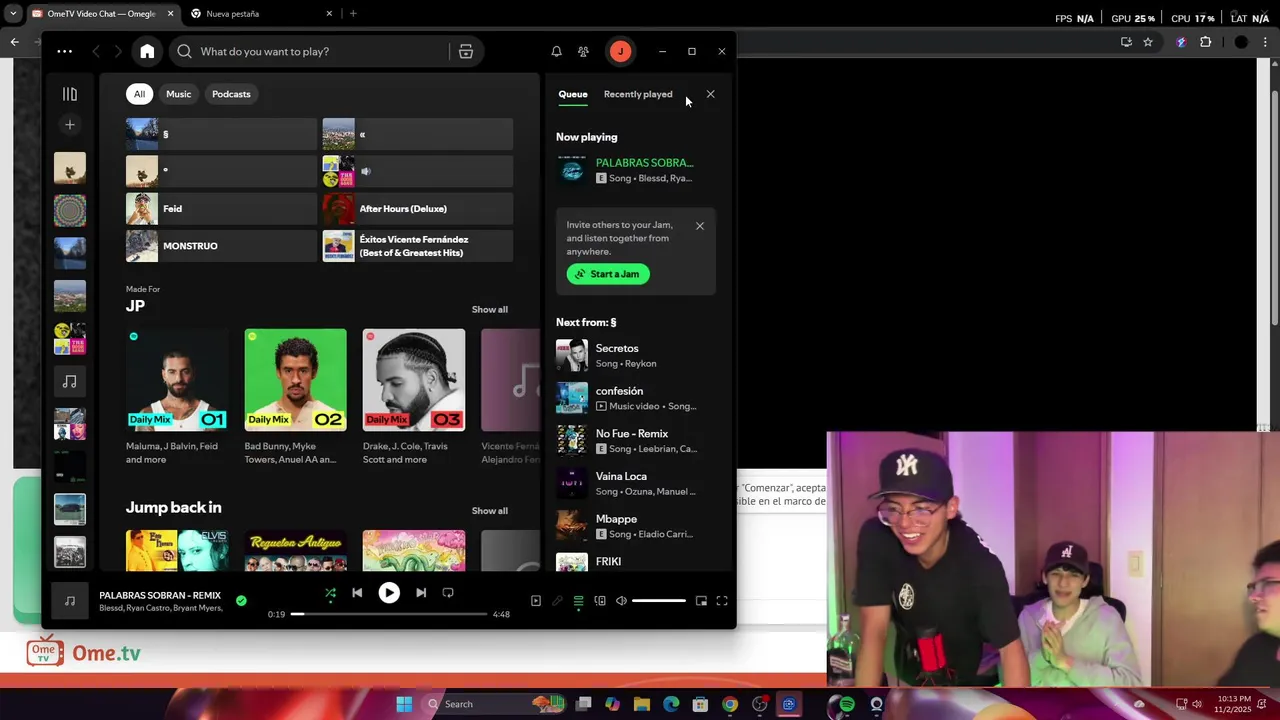
Task: Open Daily Mix 03 card
Action: 413,396
